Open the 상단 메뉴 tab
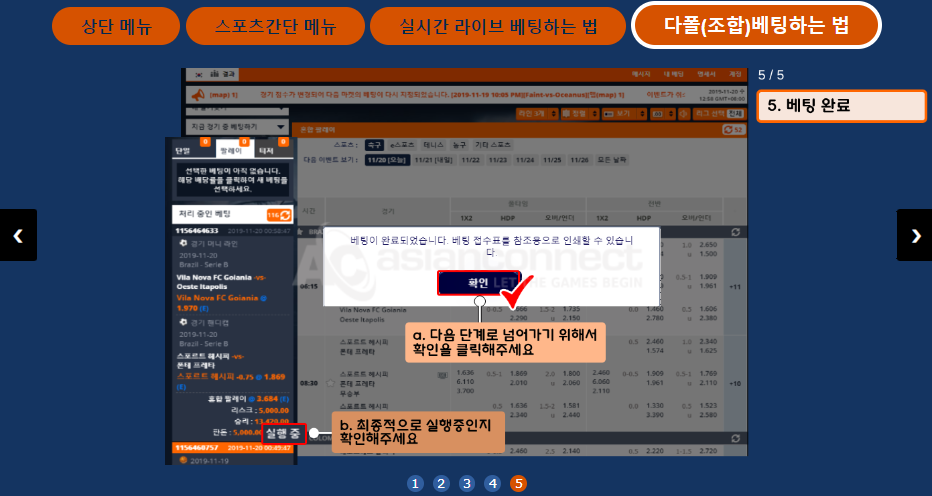 pos(116,26)
